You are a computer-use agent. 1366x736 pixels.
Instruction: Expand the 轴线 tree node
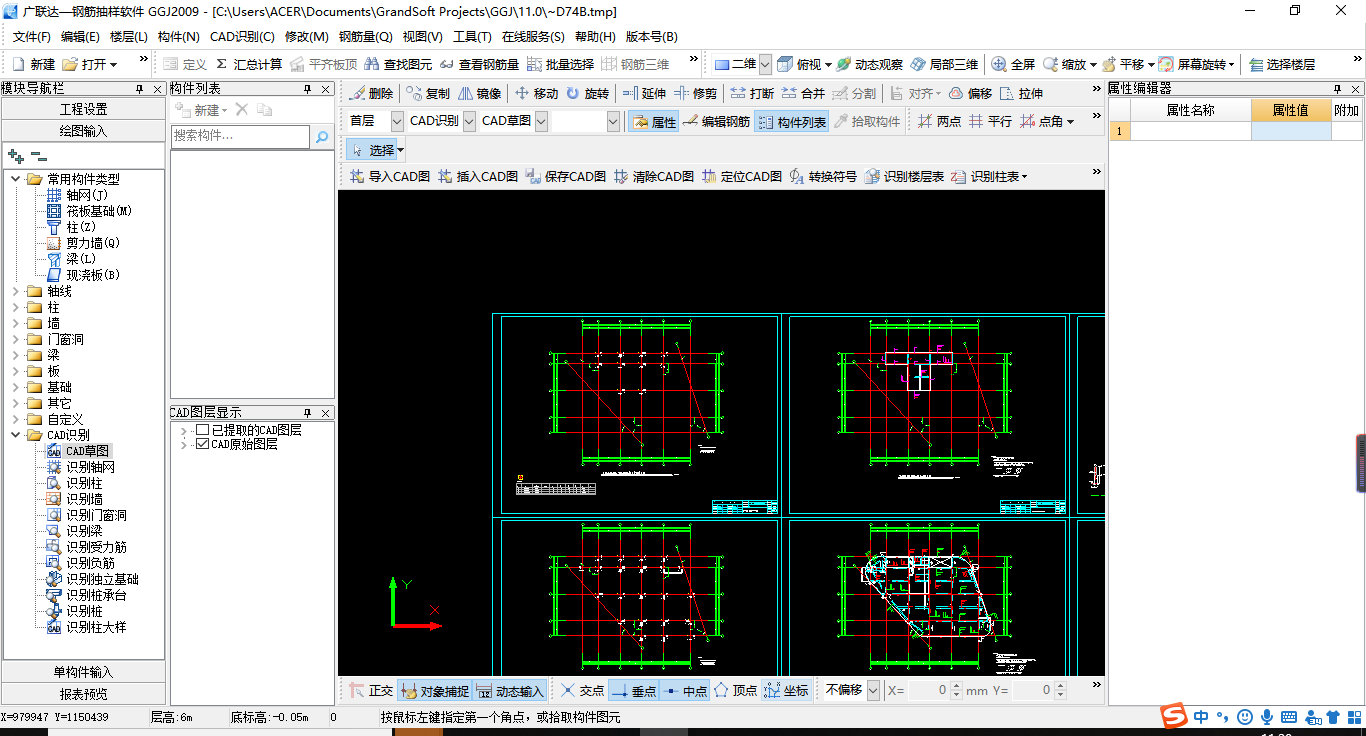16,291
